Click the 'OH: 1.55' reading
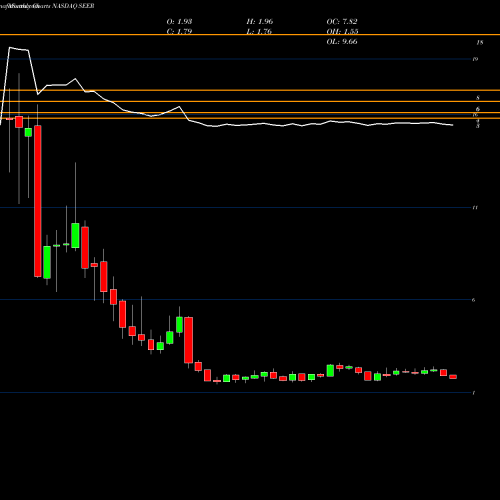The image size is (500, 500). [342, 32]
